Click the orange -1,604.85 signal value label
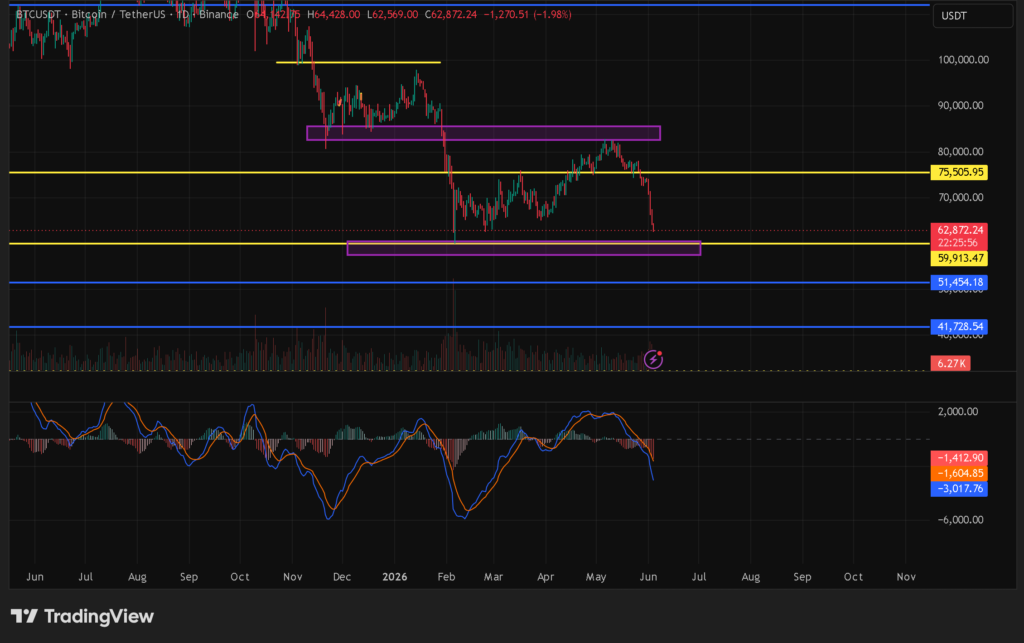 coord(959,473)
